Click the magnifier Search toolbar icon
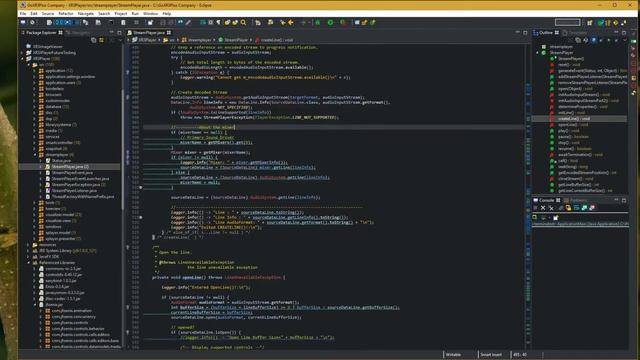This screenshot has height=360, width=640. 243,22
